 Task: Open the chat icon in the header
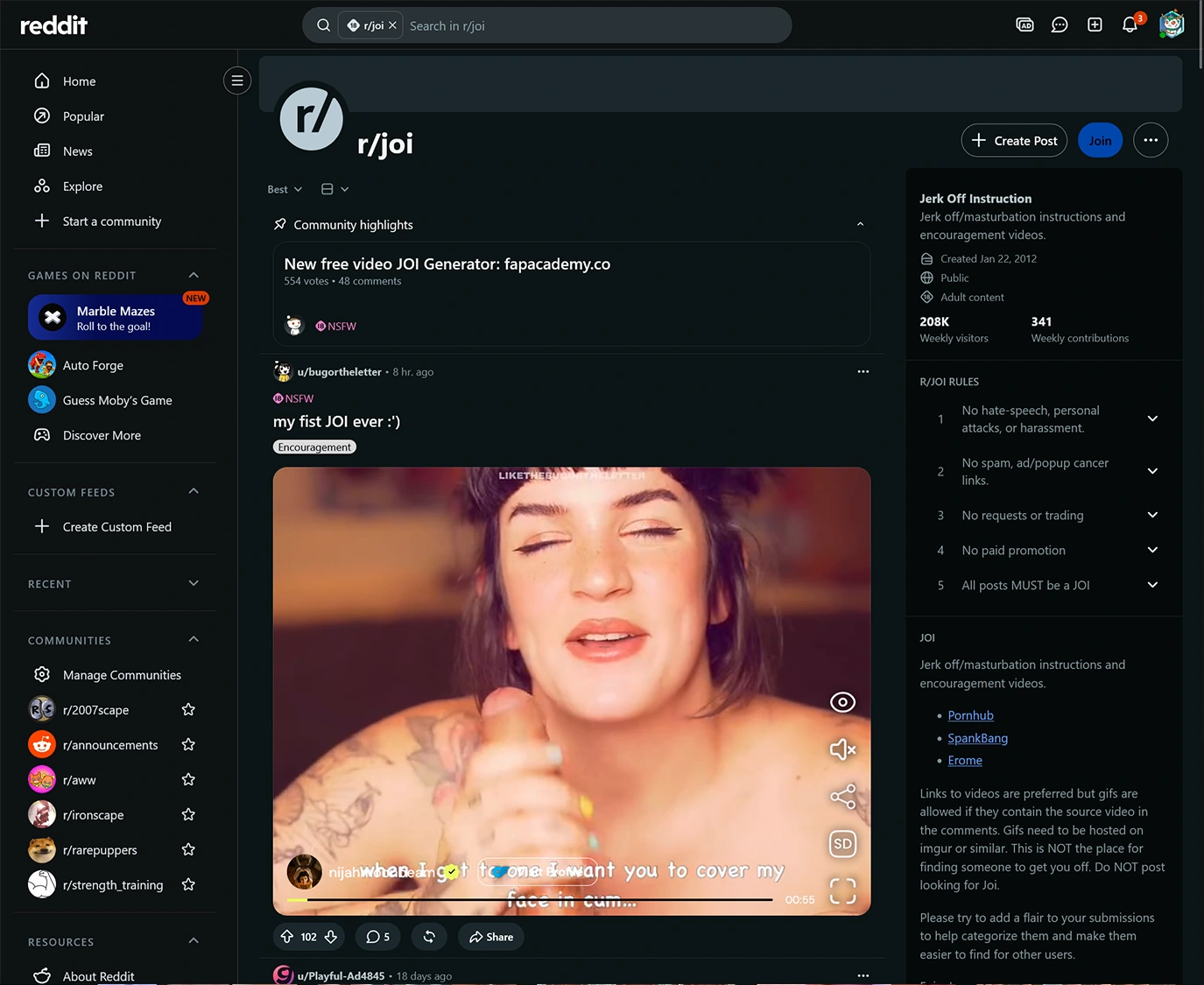click(x=1060, y=25)
